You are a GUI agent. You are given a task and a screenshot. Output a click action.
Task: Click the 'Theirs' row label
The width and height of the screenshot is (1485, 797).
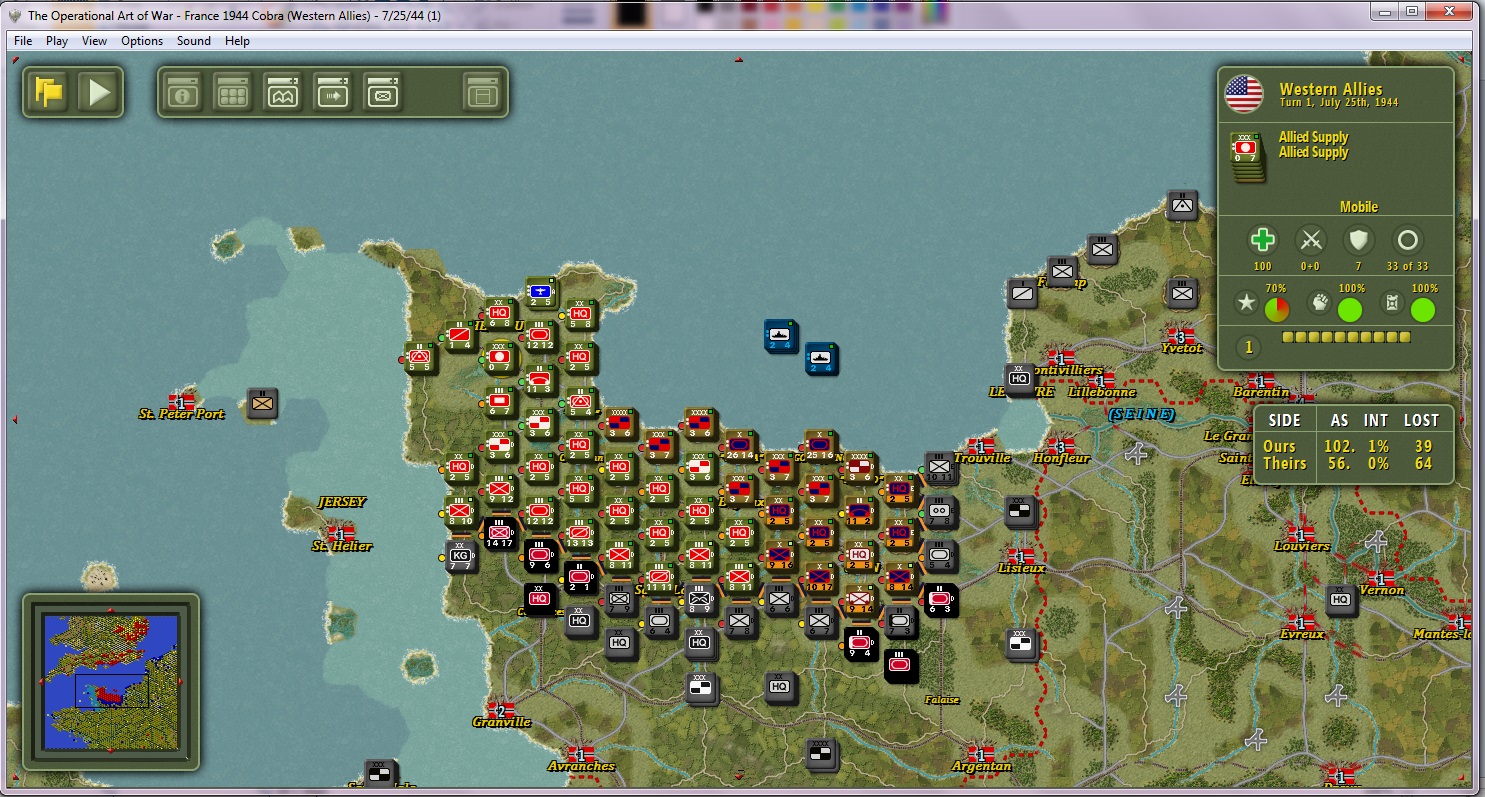pyautogui.click(x=1284, y=463)
